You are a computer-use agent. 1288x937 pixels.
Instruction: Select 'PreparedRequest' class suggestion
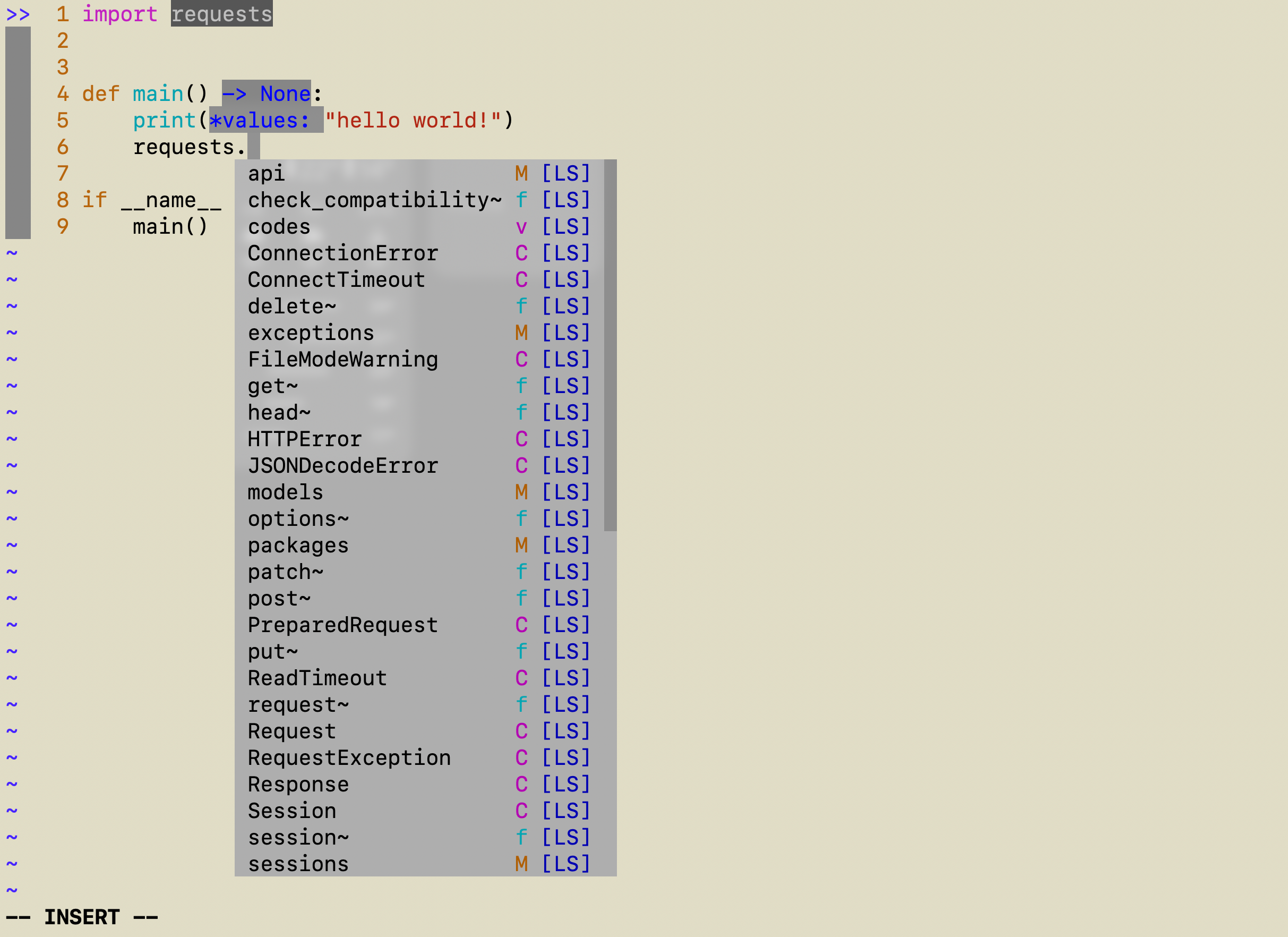419,625
